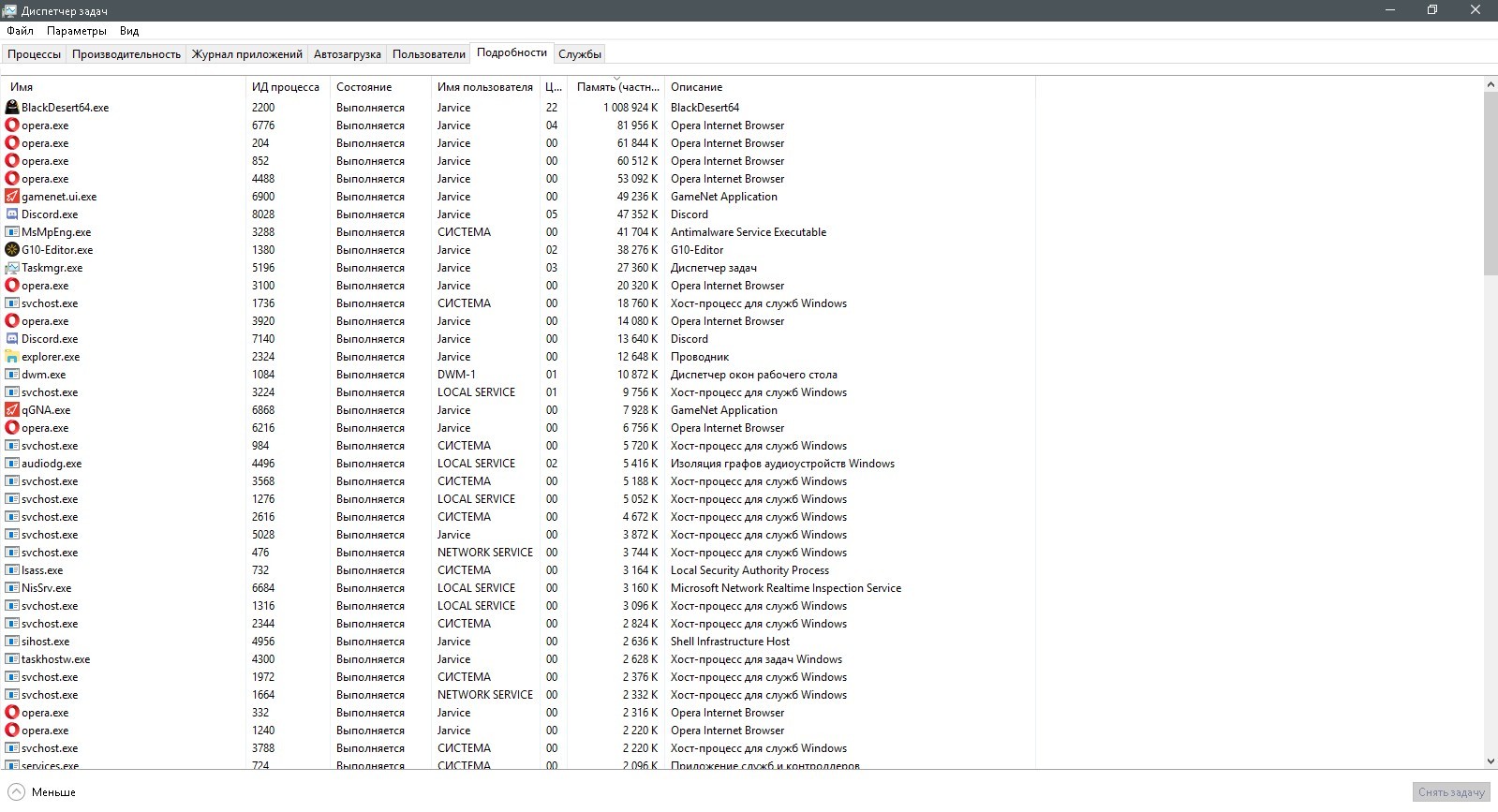Select the Диспетчер окон рабочего стола description

[754, 375]
